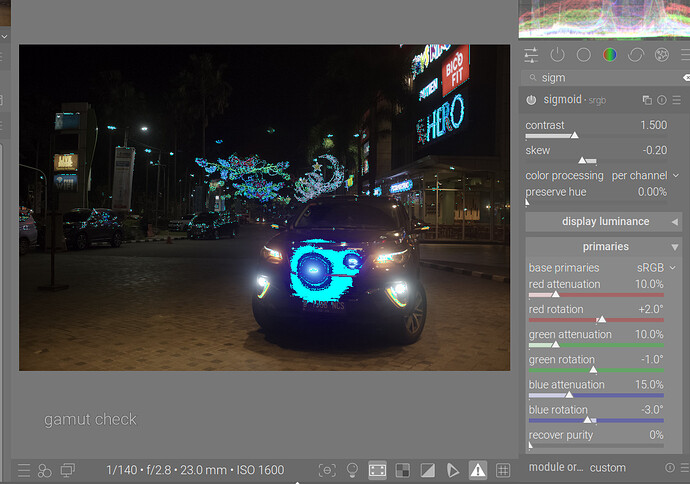690x484 pixels.
Task: Reset sigmoid module parameters
Action: (662, 100)
